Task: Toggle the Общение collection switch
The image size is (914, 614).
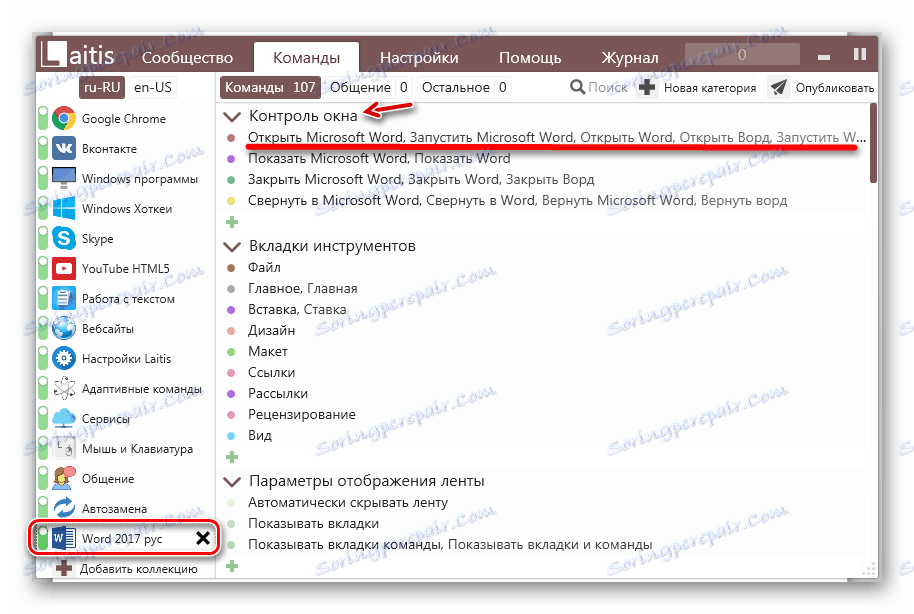Action: coord(43,479)
